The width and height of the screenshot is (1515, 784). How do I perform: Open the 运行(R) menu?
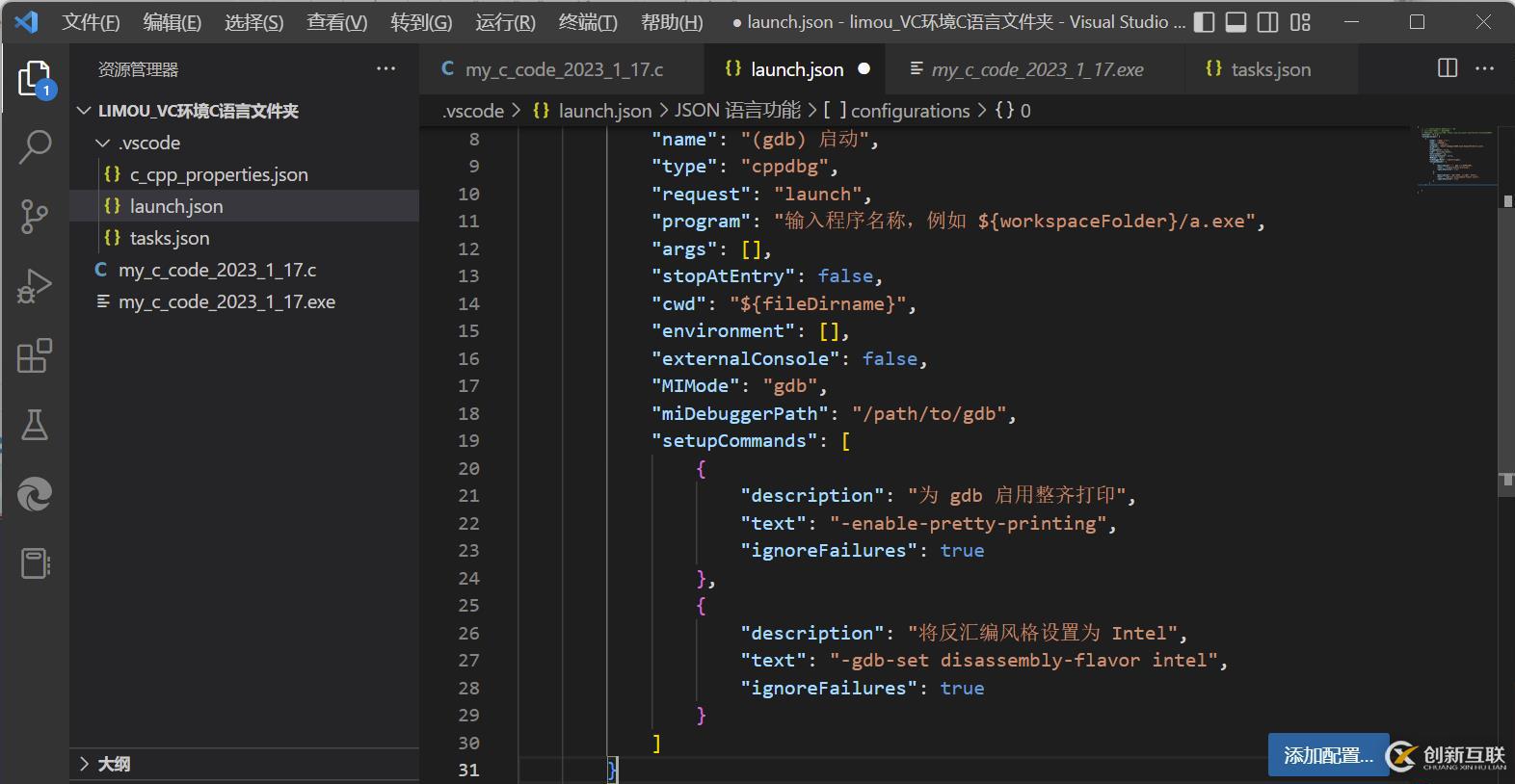point(505,21)
